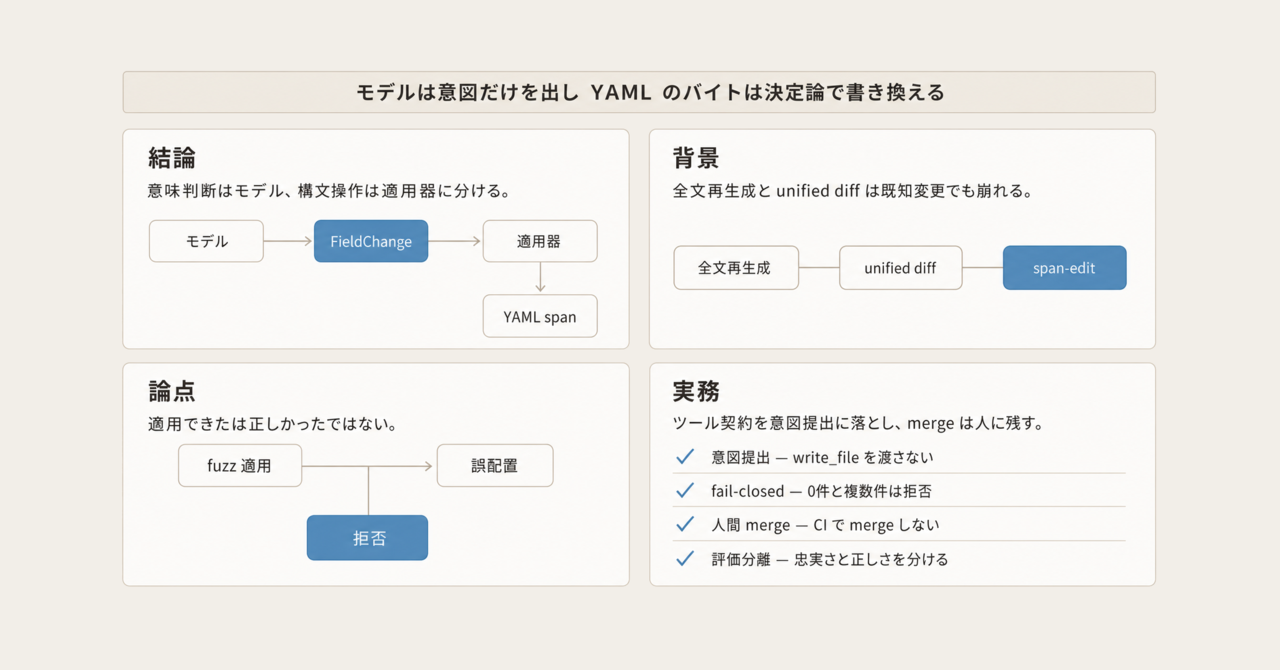Click the 実務 heading
This screenshot has width=1280, height=670.
pyautogui.click(x=697, y=392)
